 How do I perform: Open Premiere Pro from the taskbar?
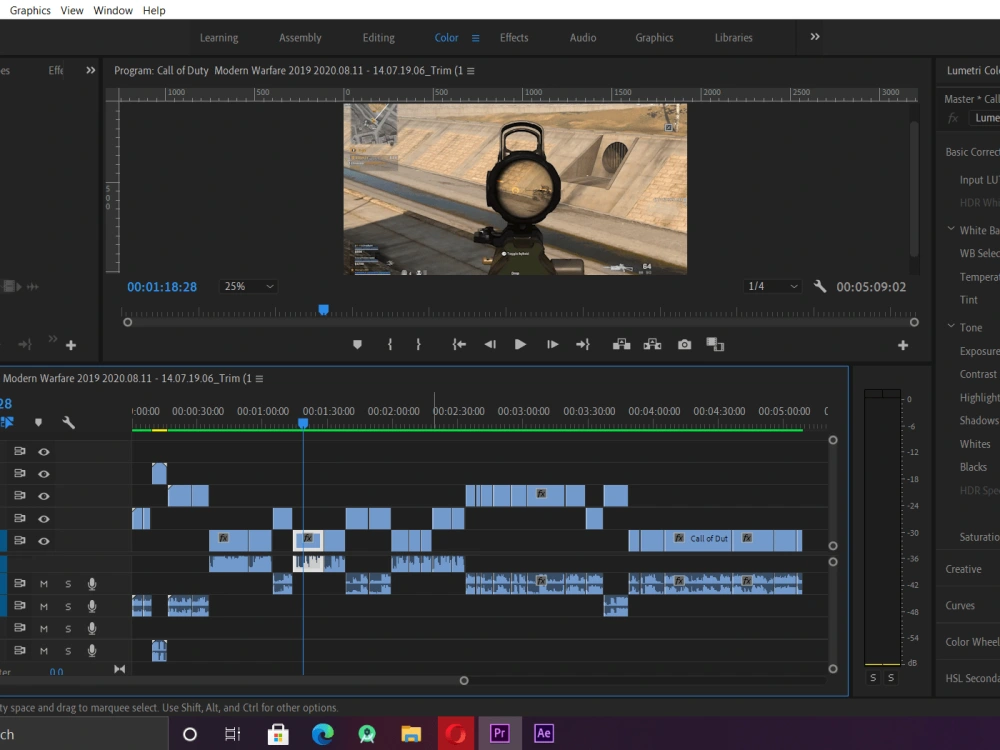[x=499, y=733]
